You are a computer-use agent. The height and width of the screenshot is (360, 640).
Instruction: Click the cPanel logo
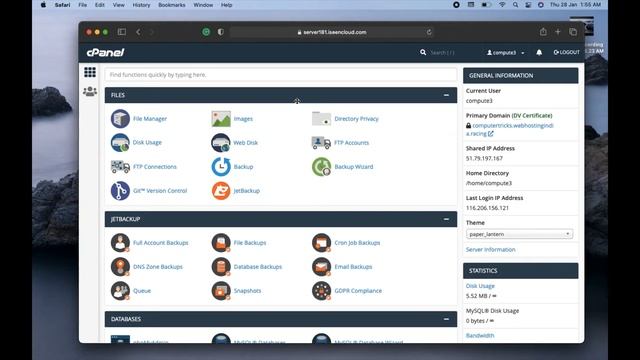pos(105,52)
